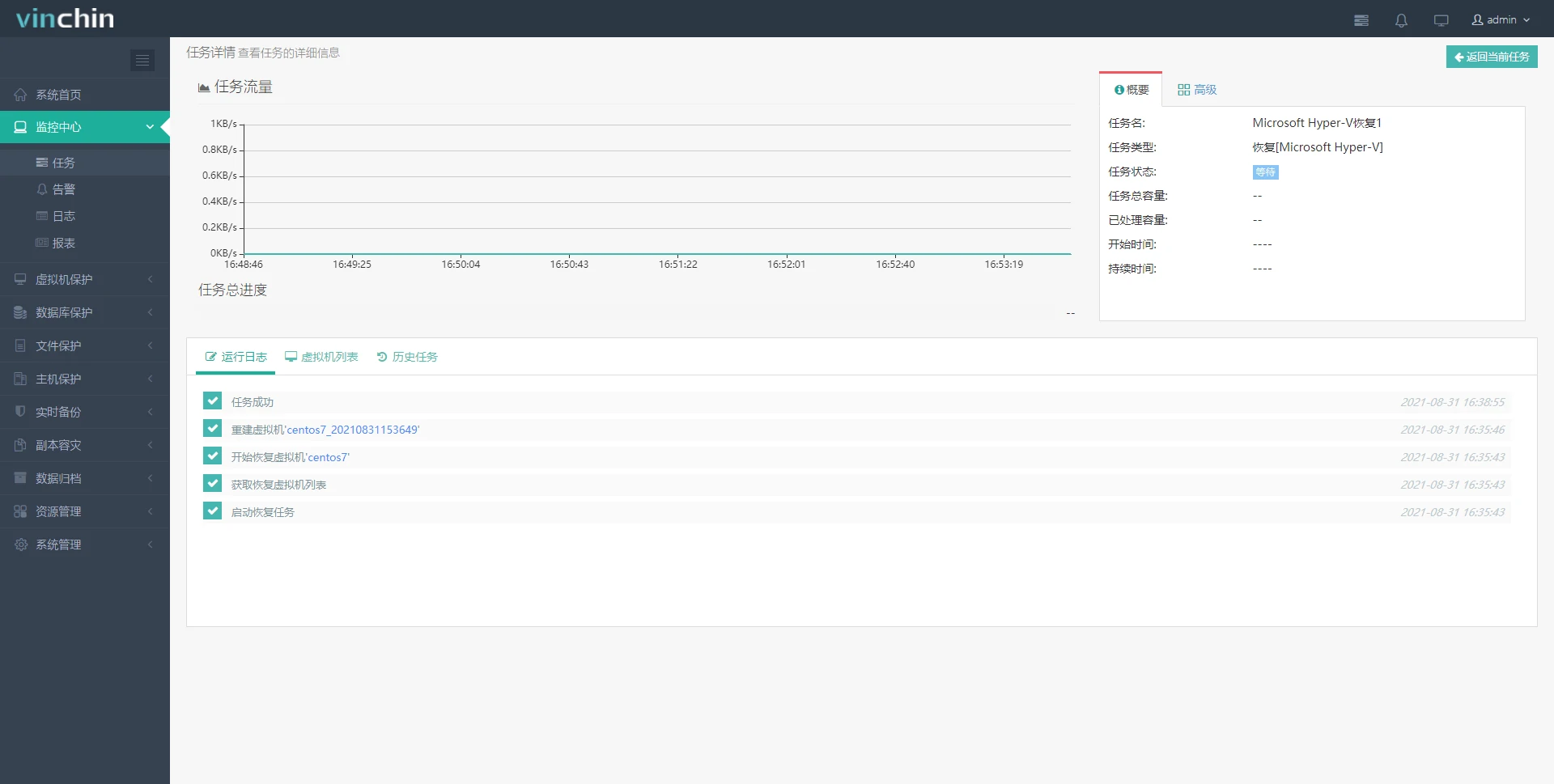This screenshot has width=1554, height=784.
Task: Open the notification bell icon
Action: pyautogui.click(x=1401, y=20)
